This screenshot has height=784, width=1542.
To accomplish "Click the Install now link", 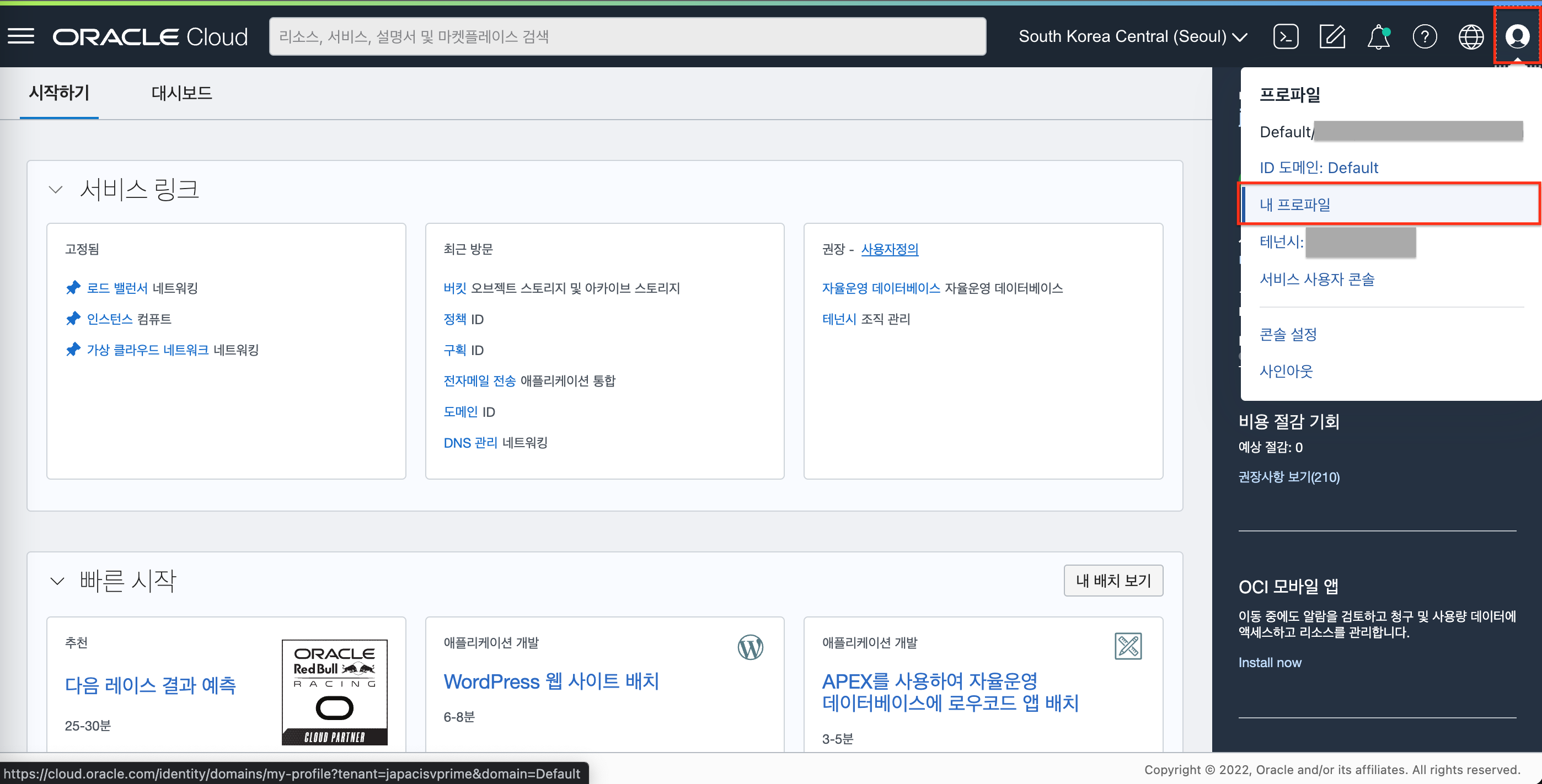I will [x=1270, y=663].
